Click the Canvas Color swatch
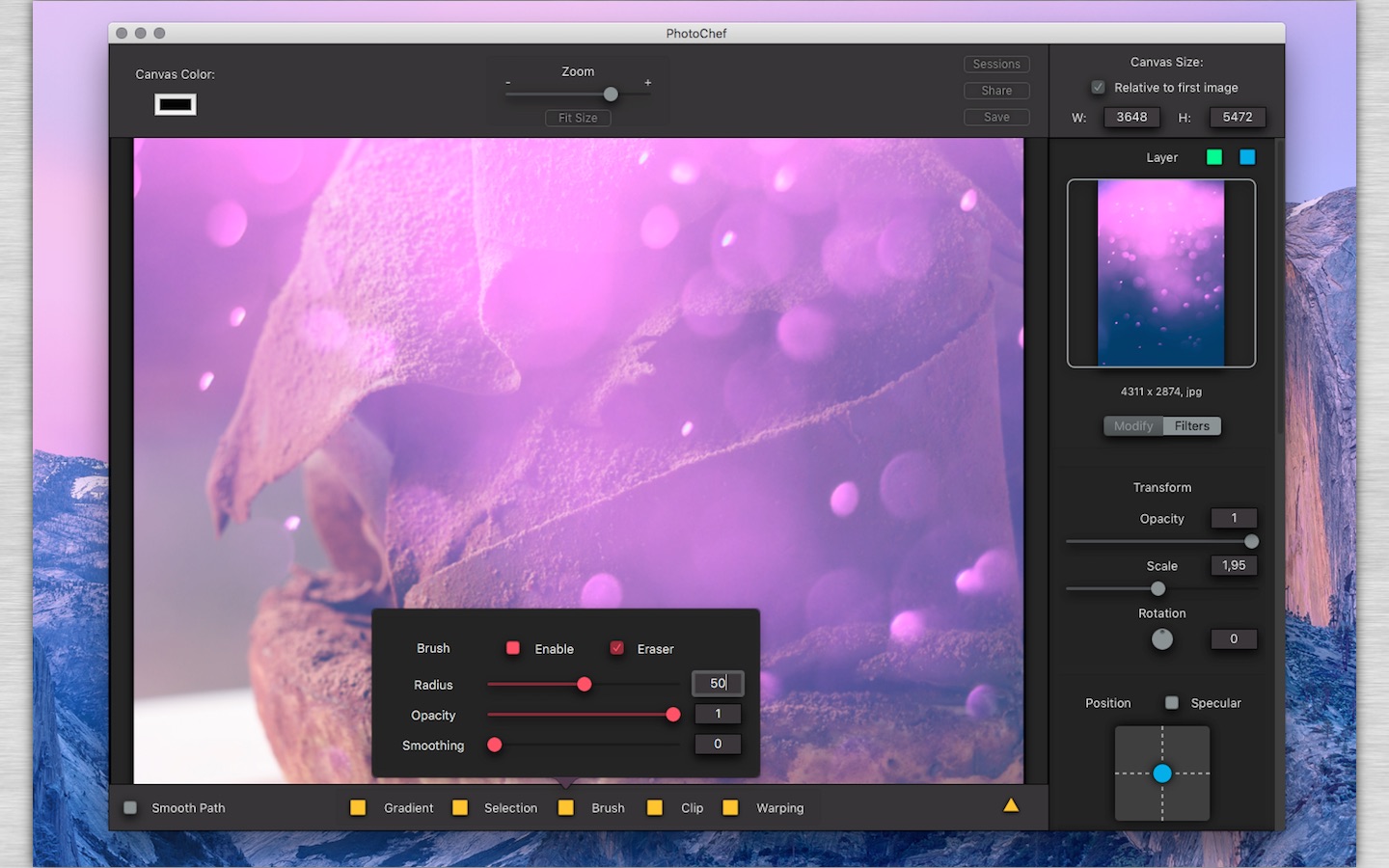The height and width of the screenshot is (868, 1389). click(x=176, y=104)
